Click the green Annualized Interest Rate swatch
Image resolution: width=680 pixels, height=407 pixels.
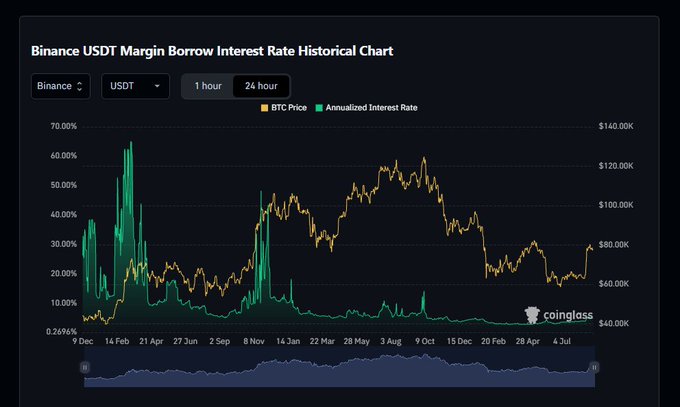point(319,108)
